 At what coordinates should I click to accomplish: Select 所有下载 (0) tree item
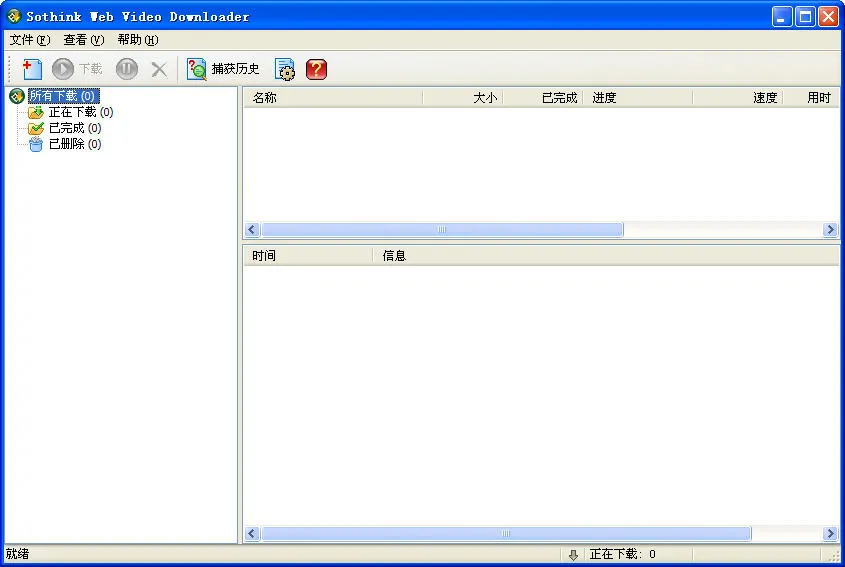(x=64, y=96)
